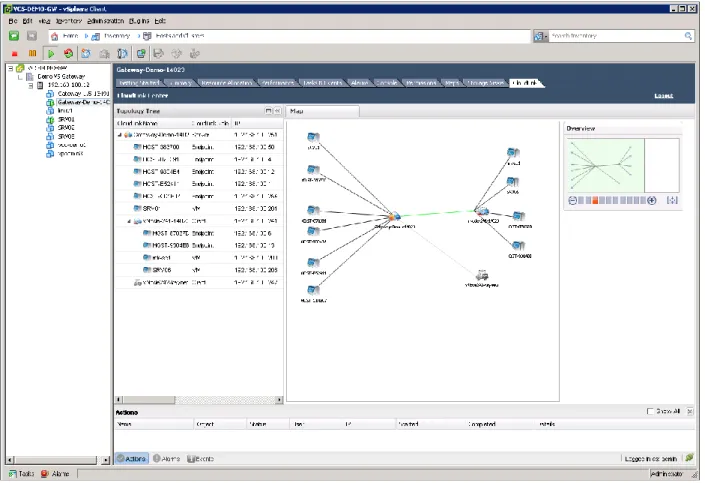
Task: Click the central gateway node on the map
Action: [394, 217]
